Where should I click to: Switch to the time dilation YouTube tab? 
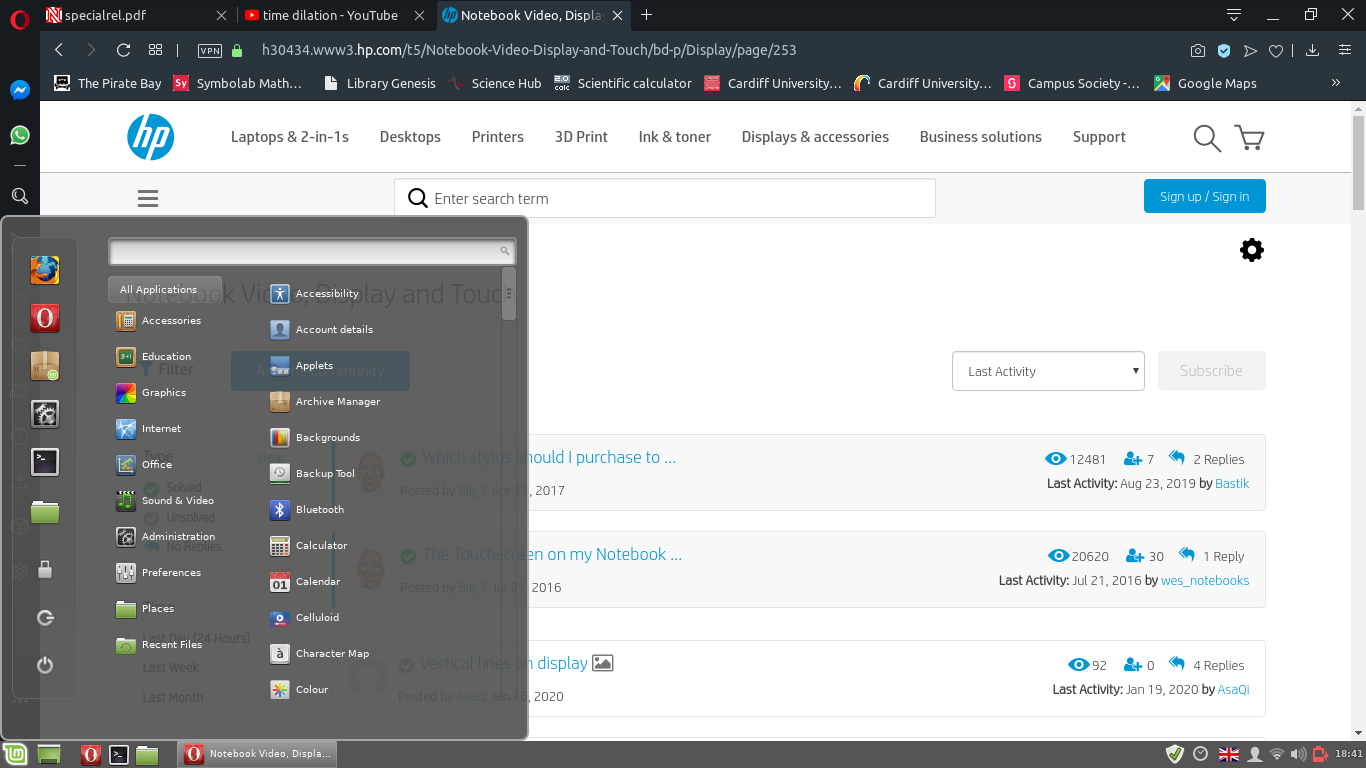click(x=330, y=15)
